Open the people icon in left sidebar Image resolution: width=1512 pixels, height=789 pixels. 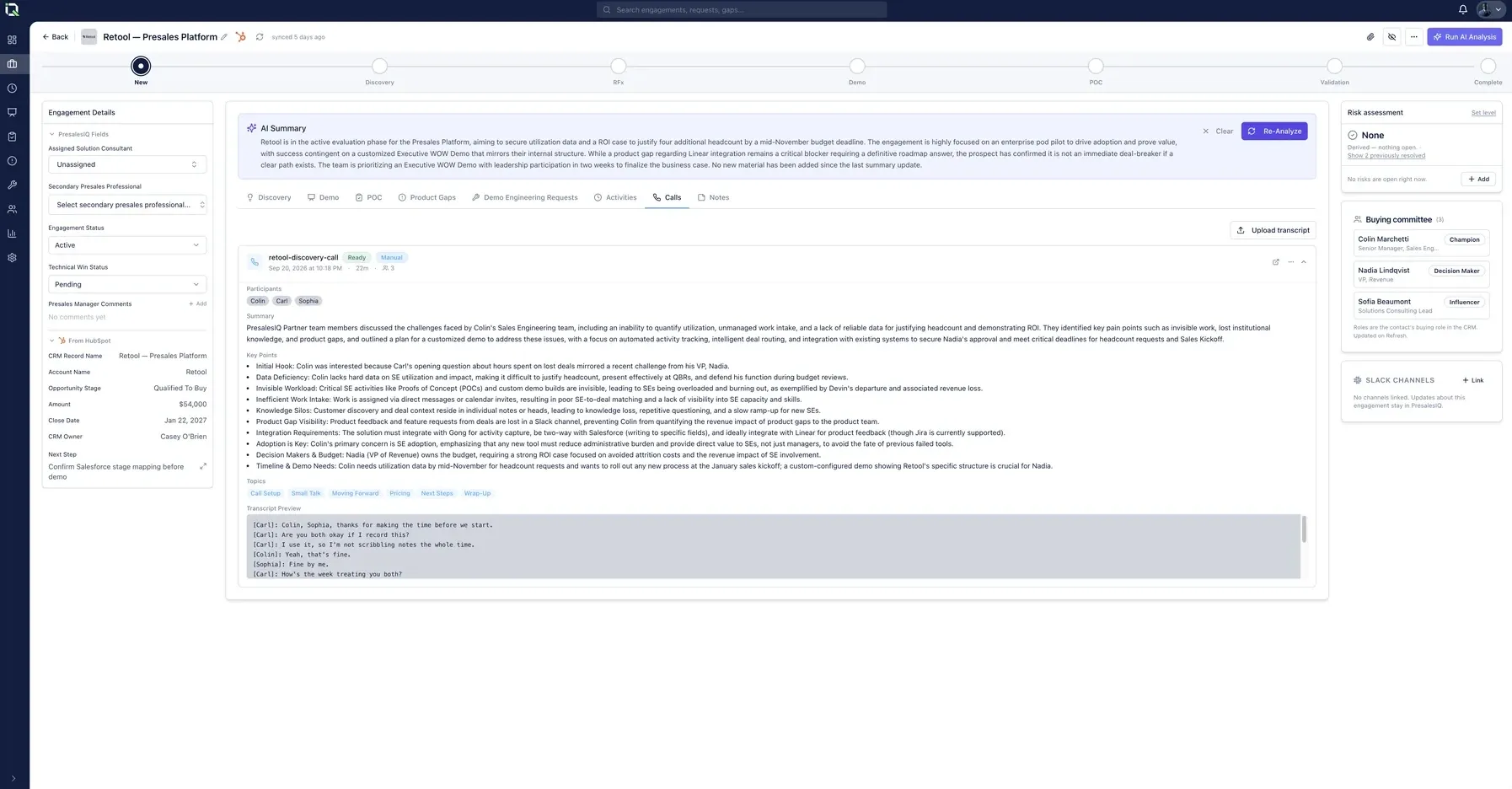point(12,209)
